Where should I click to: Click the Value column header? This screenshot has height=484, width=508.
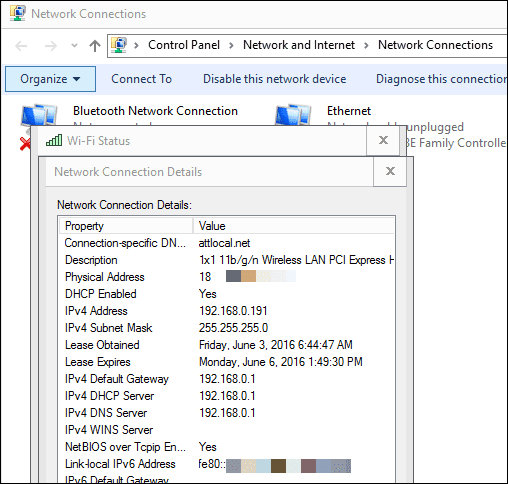[293, 226]
